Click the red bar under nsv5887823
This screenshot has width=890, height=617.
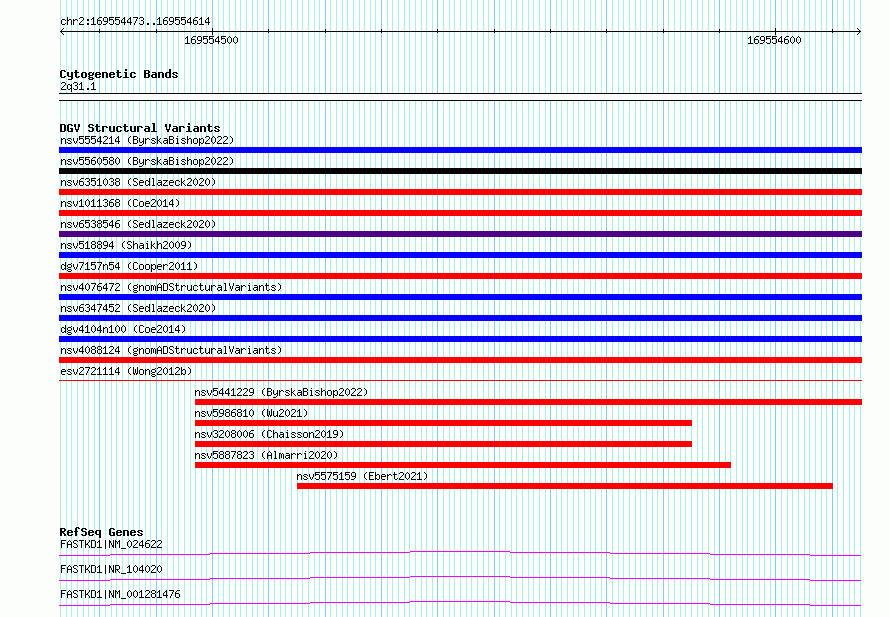pyautogui.click(x=463, y=465)
